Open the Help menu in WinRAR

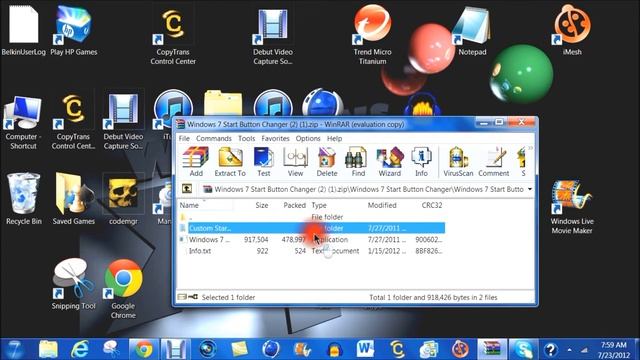point(334,138)
